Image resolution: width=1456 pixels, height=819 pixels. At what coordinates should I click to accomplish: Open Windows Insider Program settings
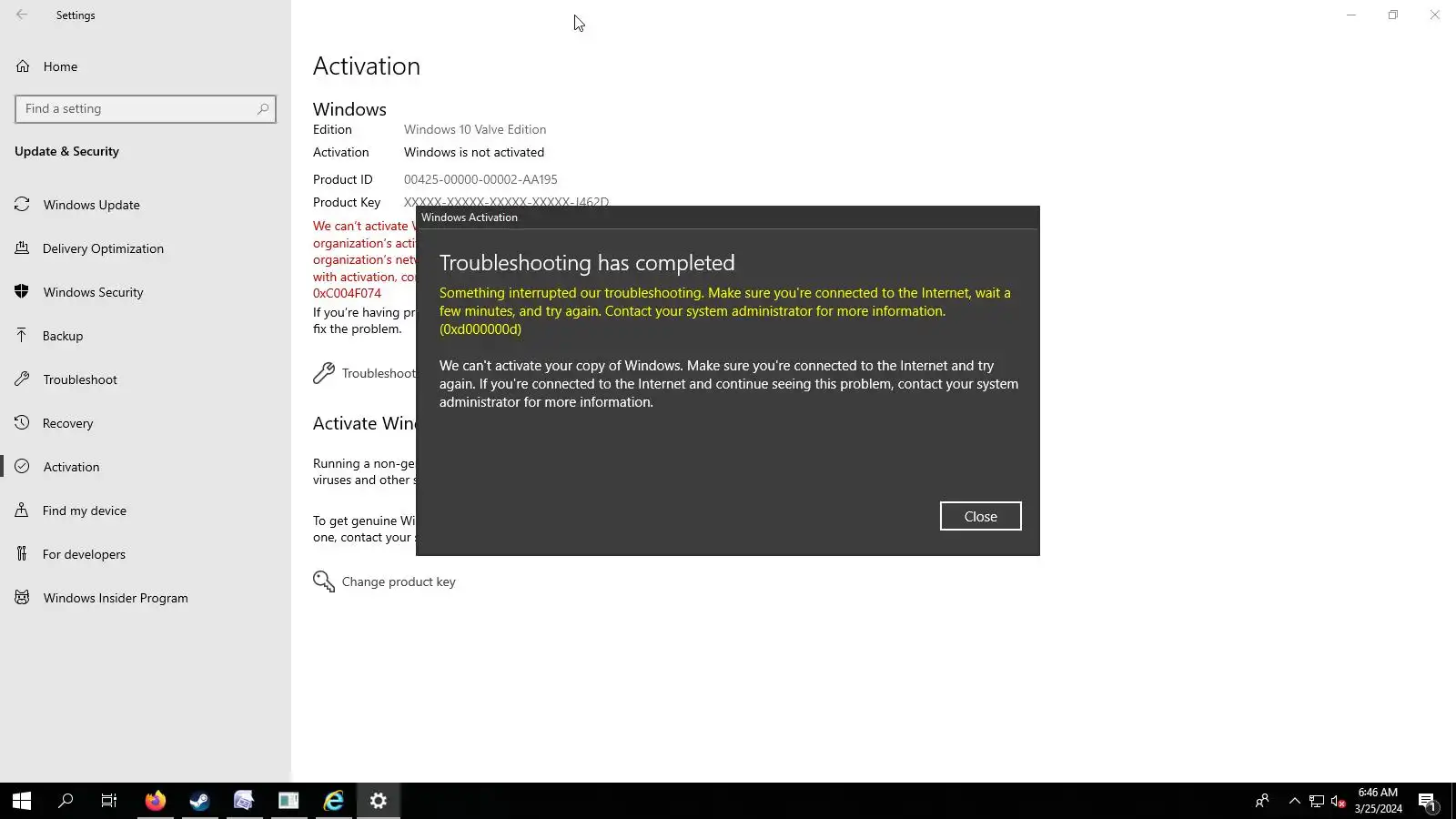click(116, 598)
